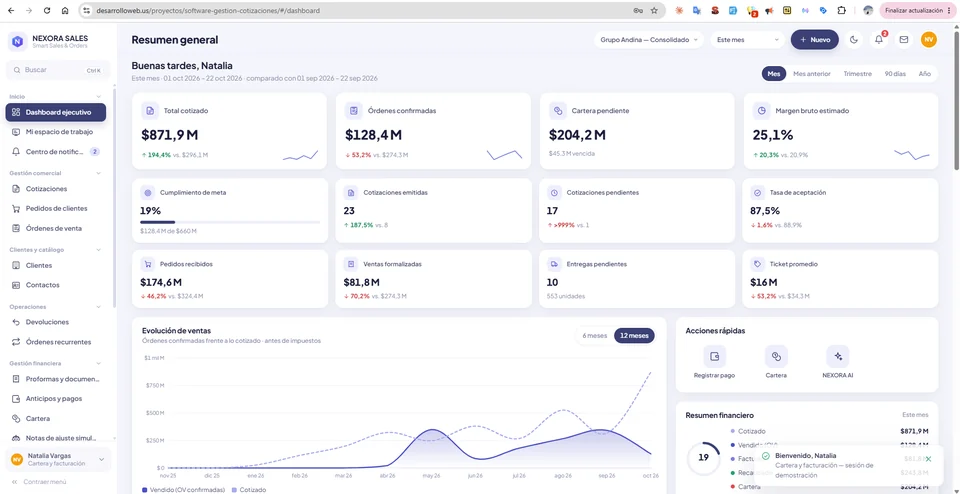Go to Órdenes de venta

[56, 228]
